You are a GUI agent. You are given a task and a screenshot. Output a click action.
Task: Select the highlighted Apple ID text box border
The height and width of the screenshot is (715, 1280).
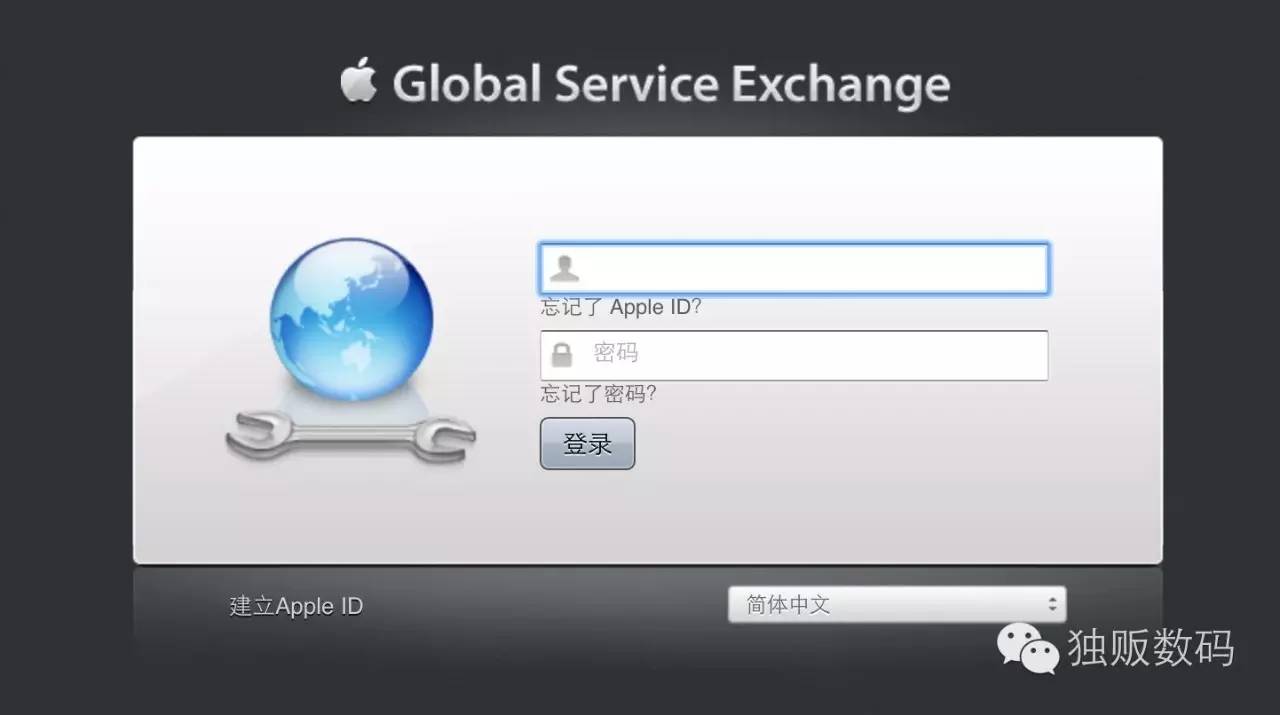793,243
